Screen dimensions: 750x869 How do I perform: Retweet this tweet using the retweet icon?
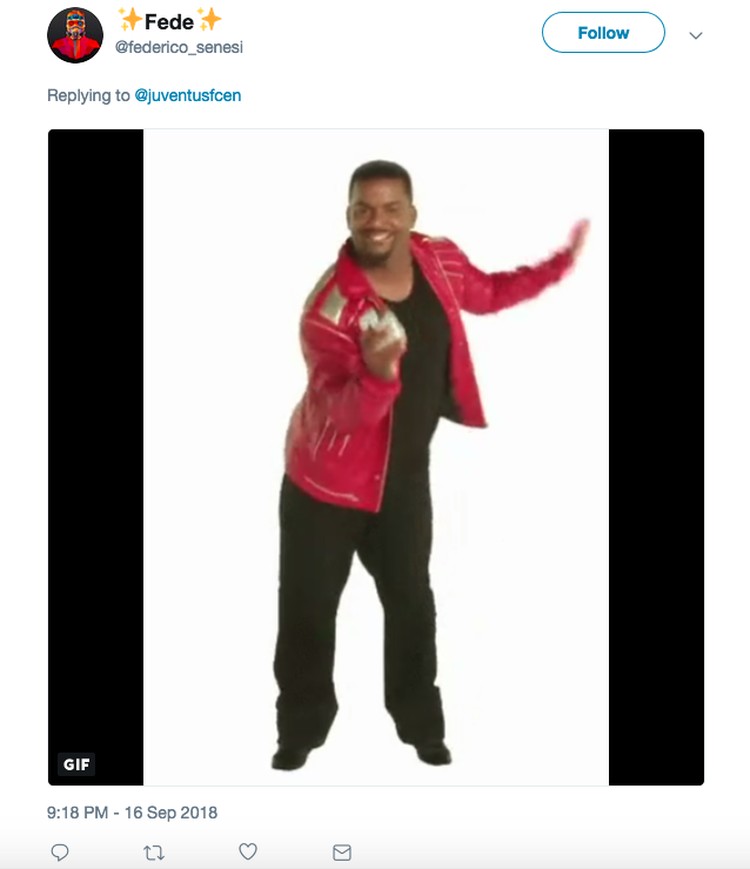pyautogui.click(x=154, y=852)
